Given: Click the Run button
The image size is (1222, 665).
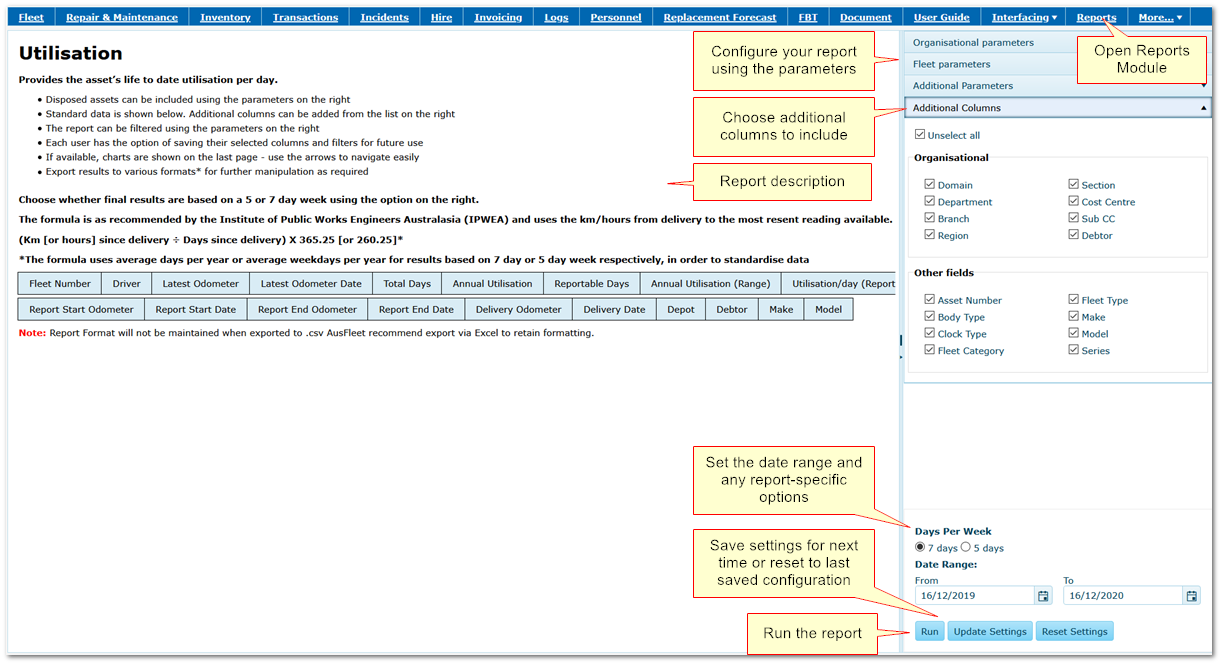Looking at the screenshot, I should click(929, 631).
